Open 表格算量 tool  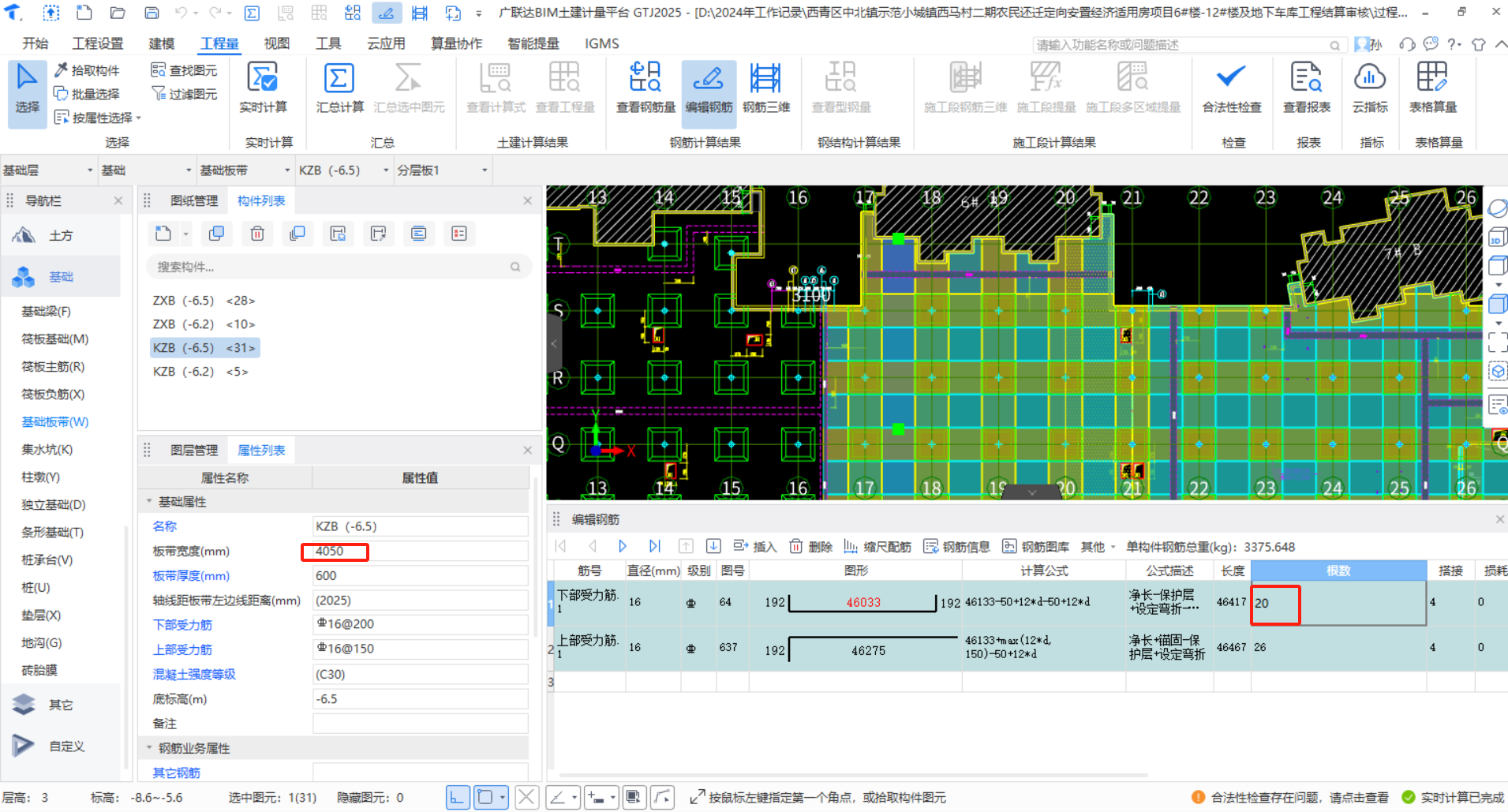(1432, 87)
